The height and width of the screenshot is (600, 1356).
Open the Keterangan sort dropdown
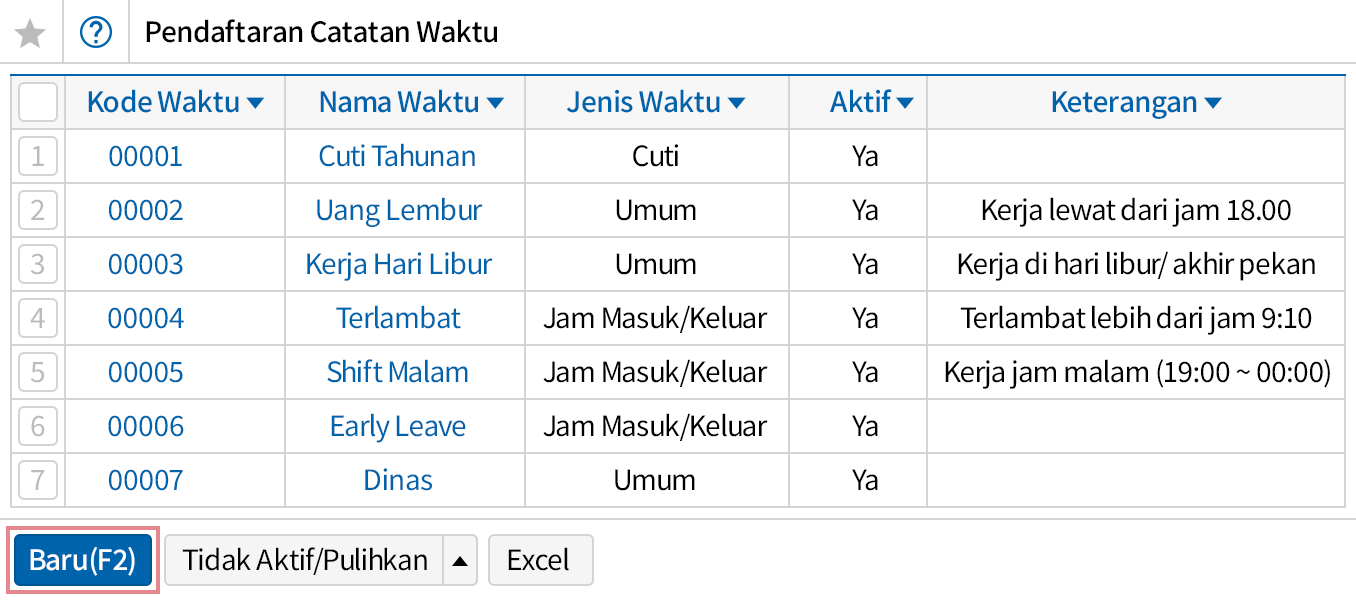[x=1210, y=101]
